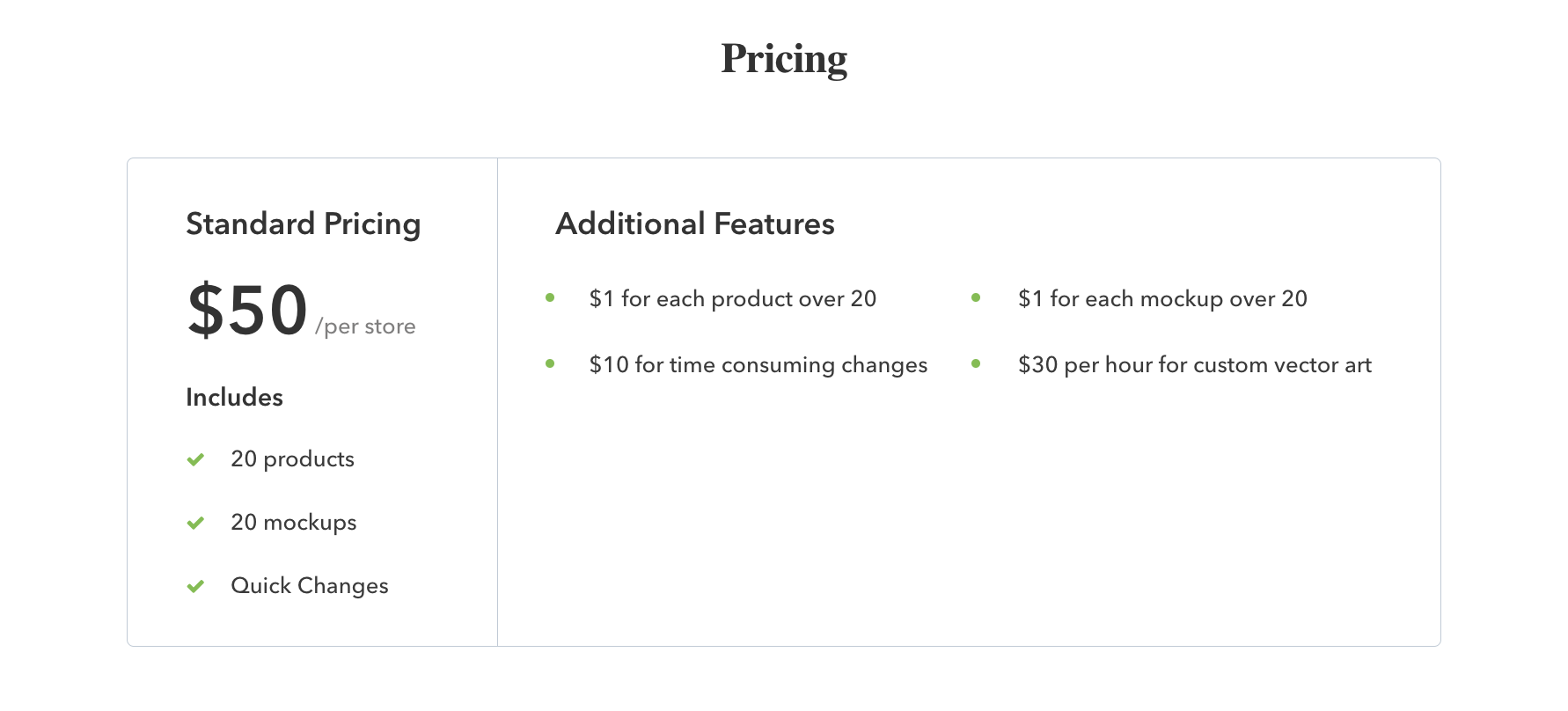
Task: Click the Quick Changes text
Action: pyautogui.click(x=309, y=585)
